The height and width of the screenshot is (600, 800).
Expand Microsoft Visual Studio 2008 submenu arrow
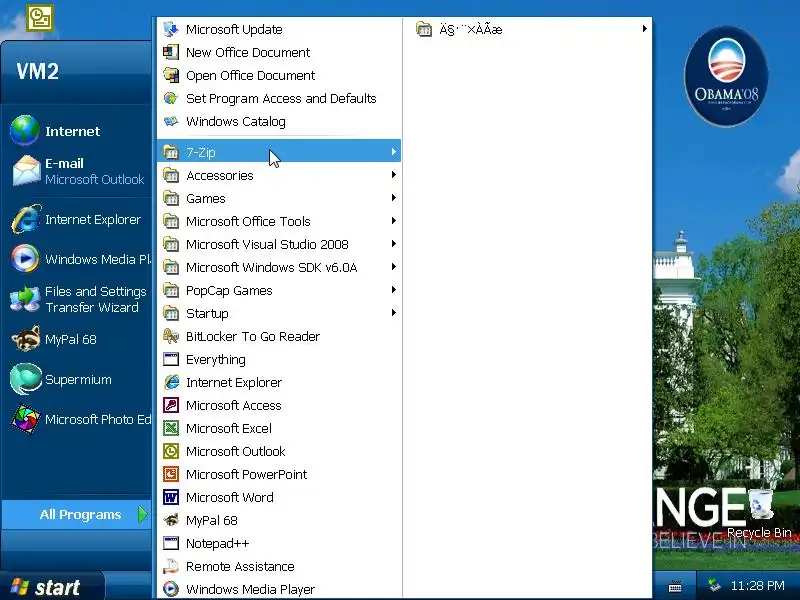coord(393,243)
